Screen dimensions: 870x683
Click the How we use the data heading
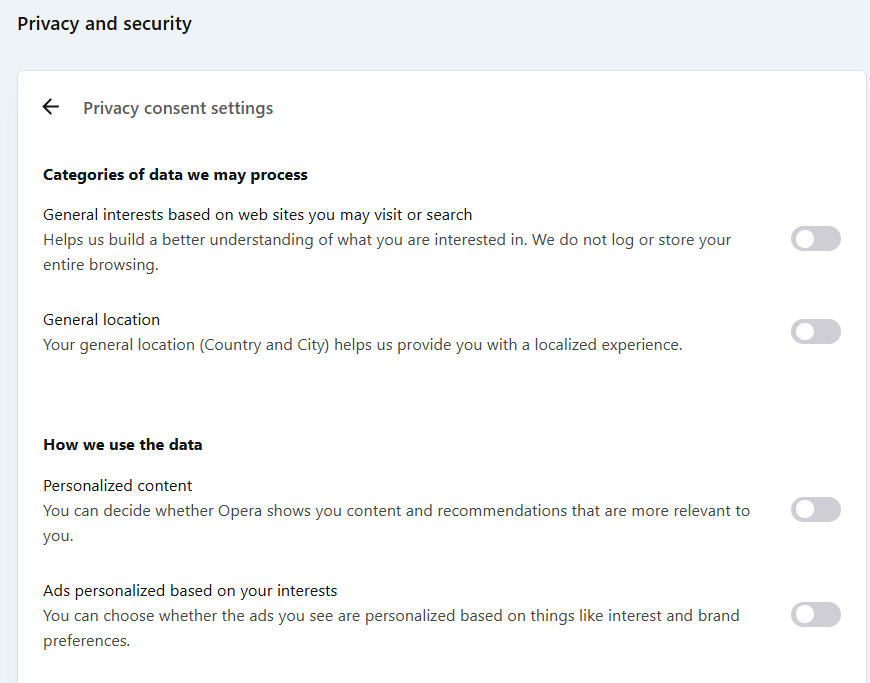click(123, 445)
